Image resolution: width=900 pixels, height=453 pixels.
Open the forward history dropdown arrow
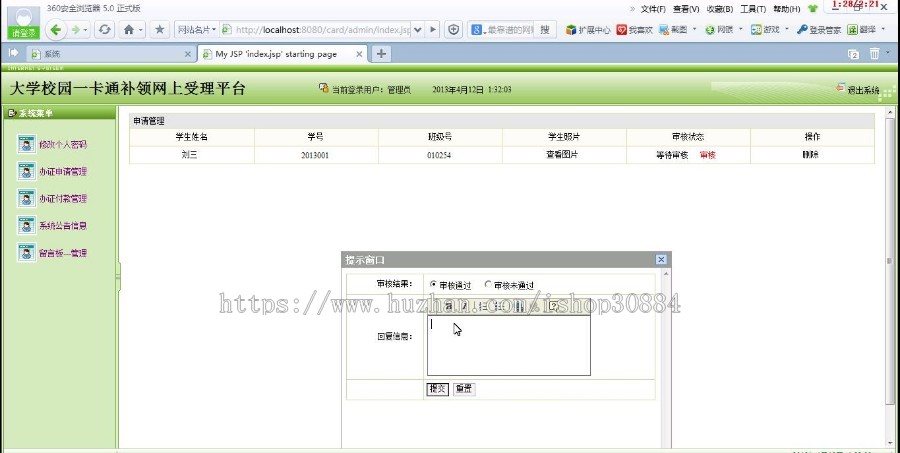86,29
